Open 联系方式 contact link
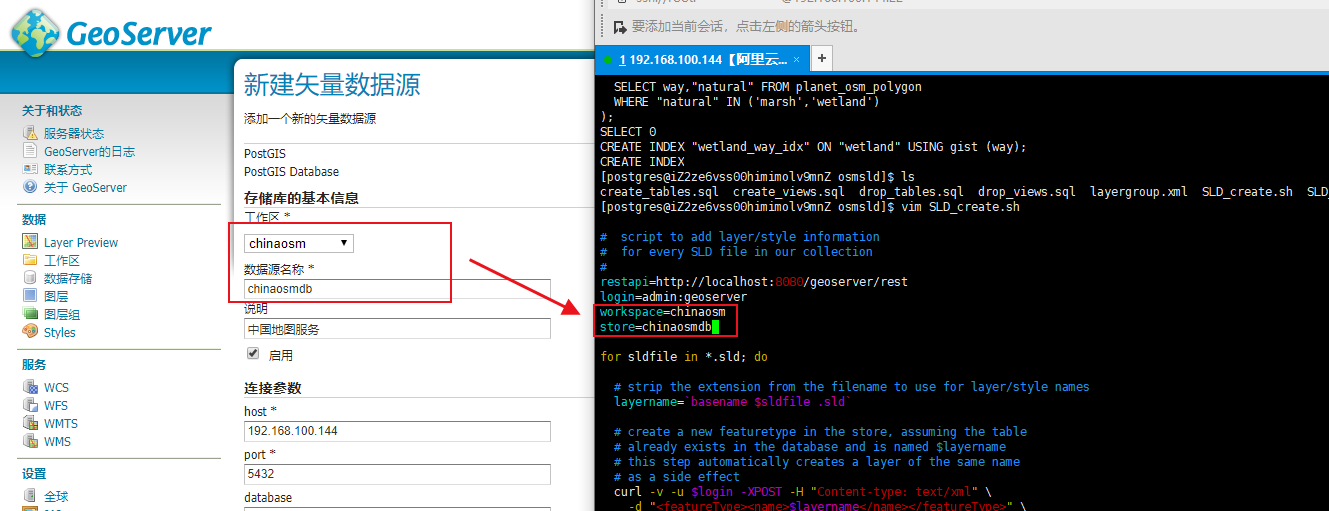Image resolution: width=1329 pixels, height=511 pixels. (x=68, y=169)
